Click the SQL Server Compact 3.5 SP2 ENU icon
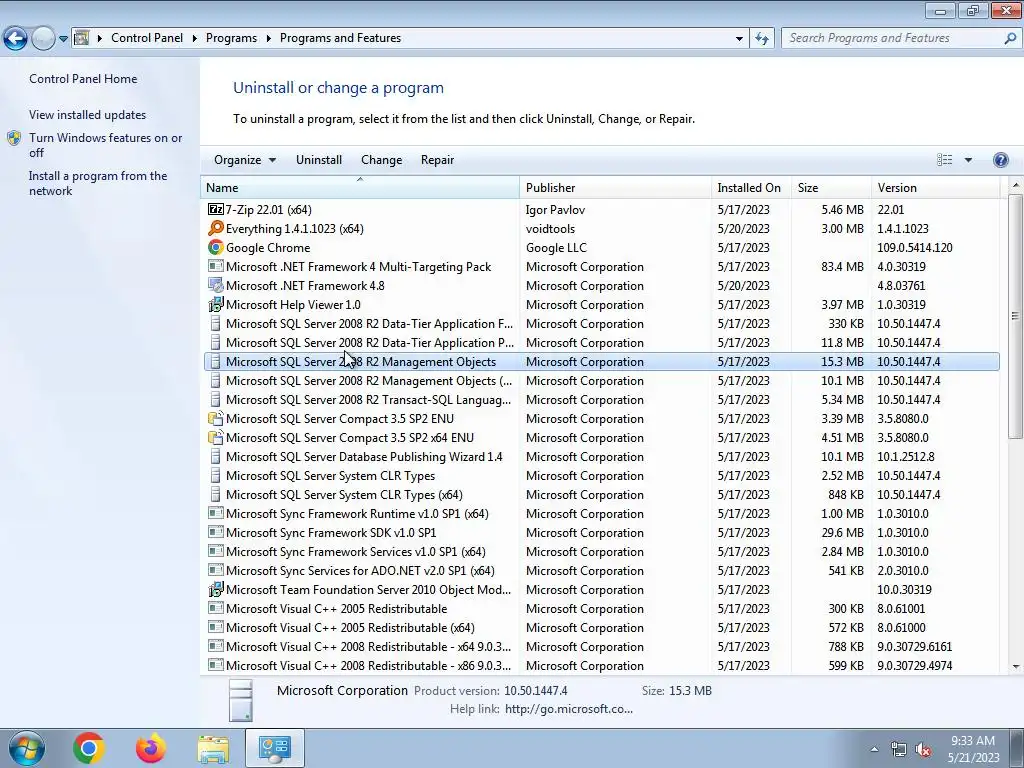Screen dimensions: 1024x768 (216, 419)
